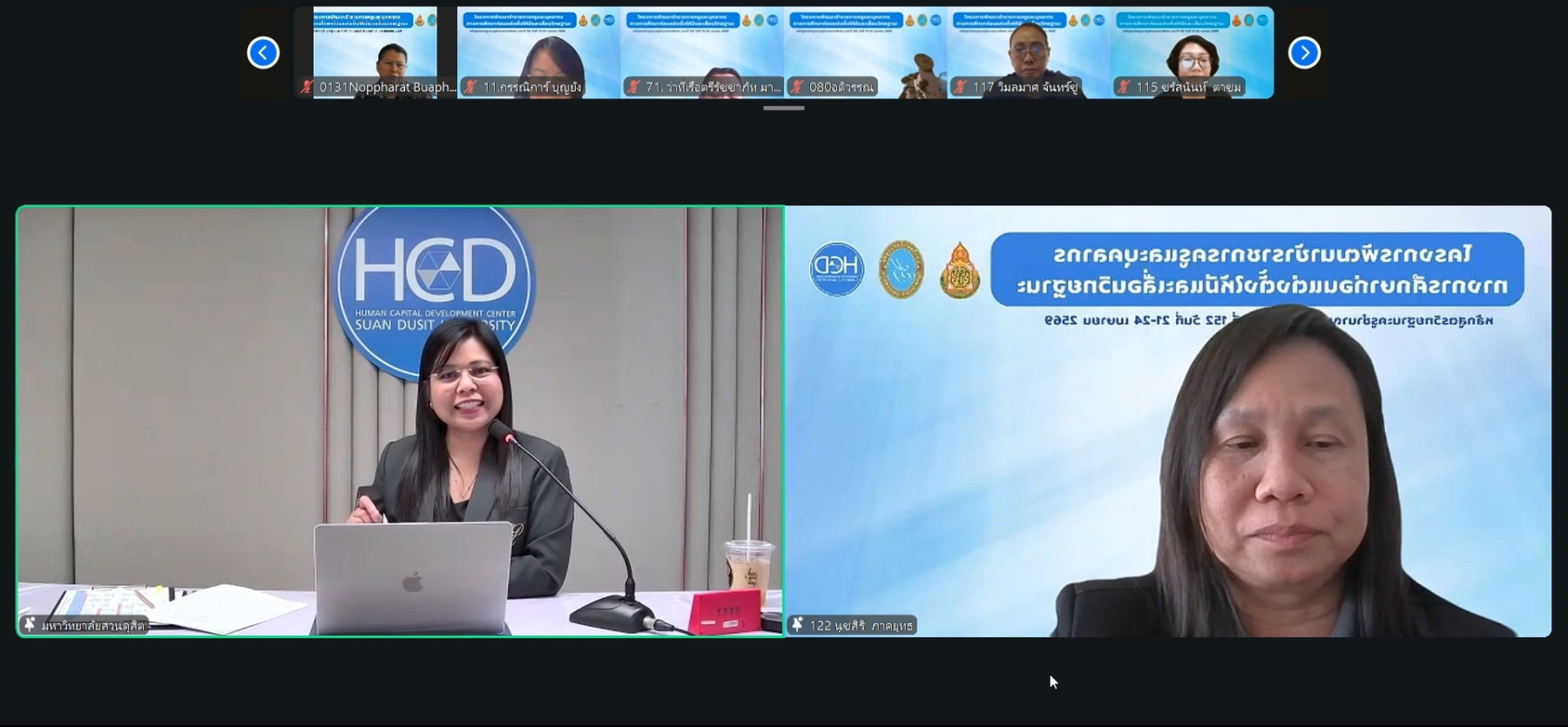Select participant 71's video thumbnail
This screenshot has height=727, width=1568.
702,48
